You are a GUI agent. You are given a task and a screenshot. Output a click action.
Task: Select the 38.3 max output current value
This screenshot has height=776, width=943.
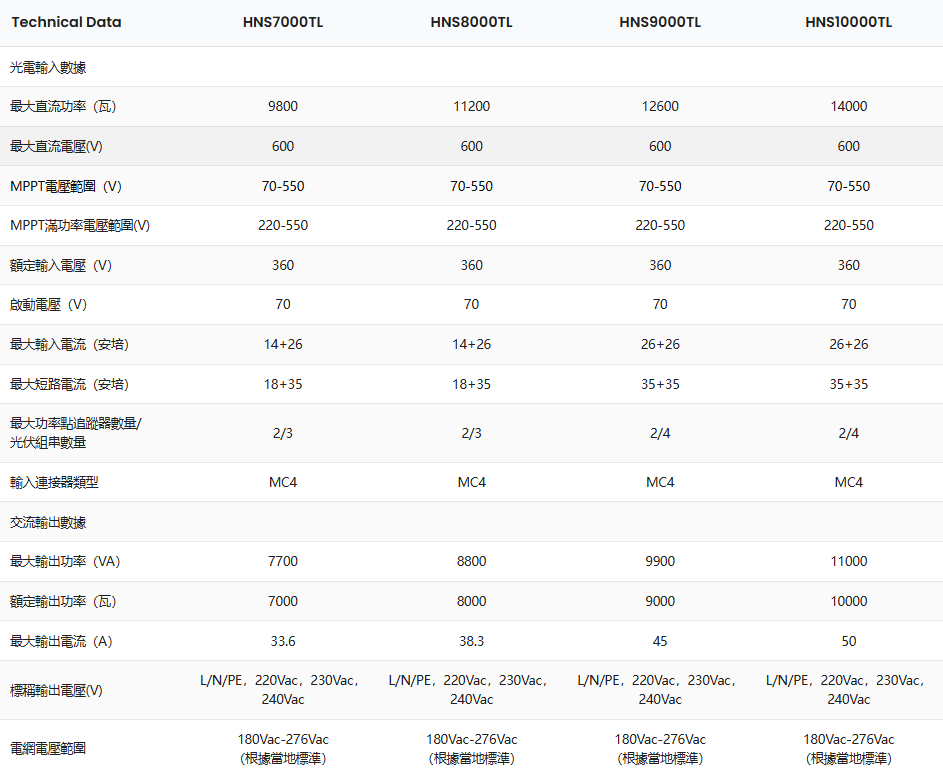(471, 641)
